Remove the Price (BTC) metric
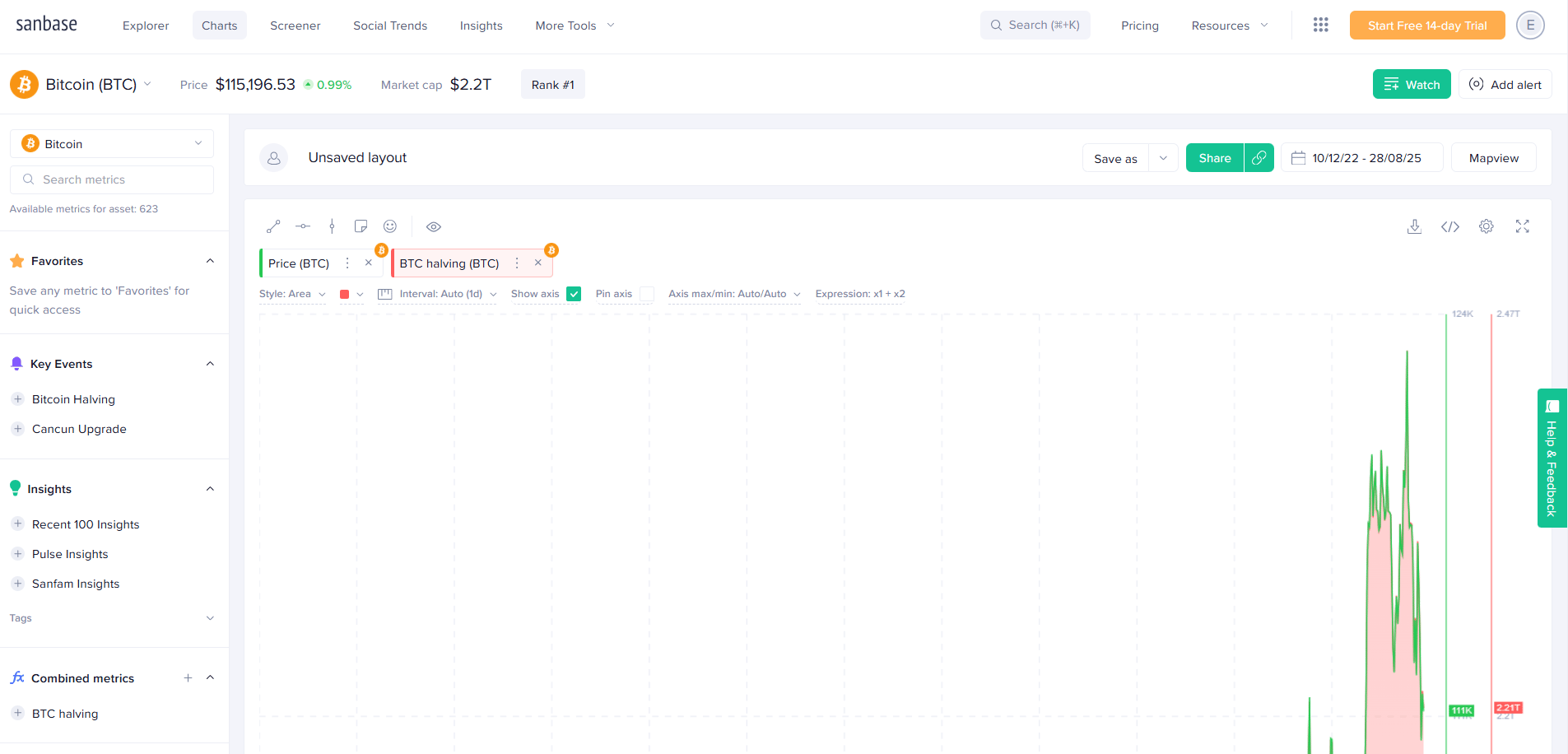Screen dimensions: 1568x754 pos(369,263)
